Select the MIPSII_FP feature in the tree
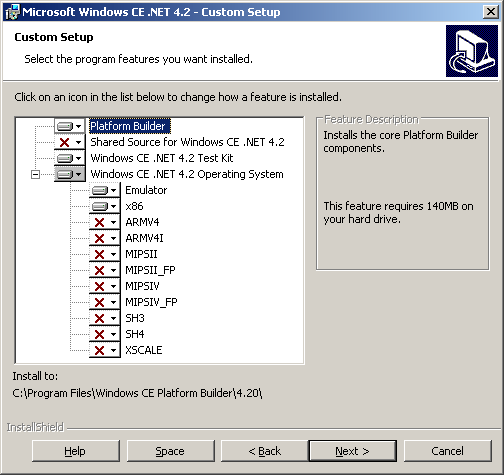Screen dimensions: 504x475 pos(150,270)
